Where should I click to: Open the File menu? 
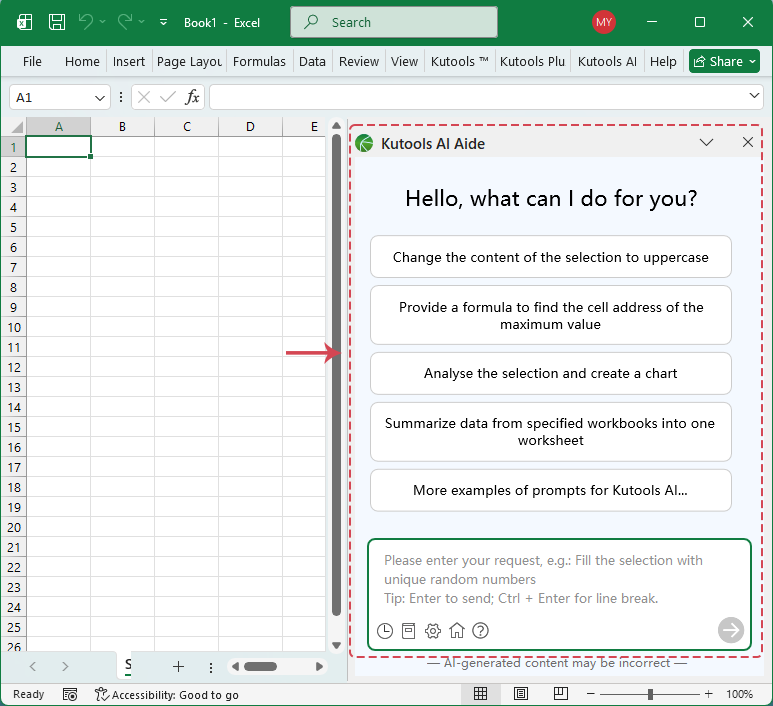coord(32,62)
